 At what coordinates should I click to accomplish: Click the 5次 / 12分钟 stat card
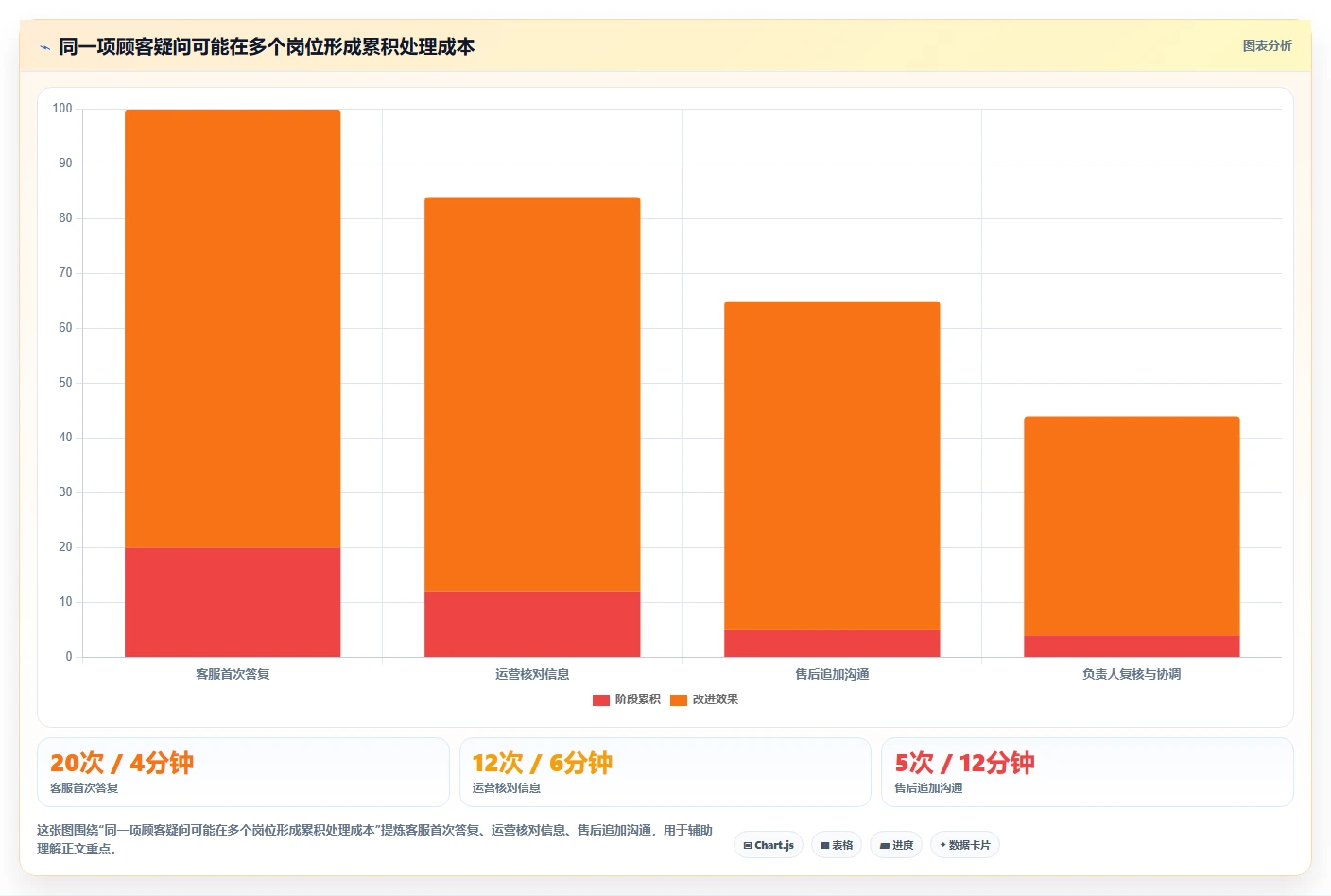click(1087, 772)
